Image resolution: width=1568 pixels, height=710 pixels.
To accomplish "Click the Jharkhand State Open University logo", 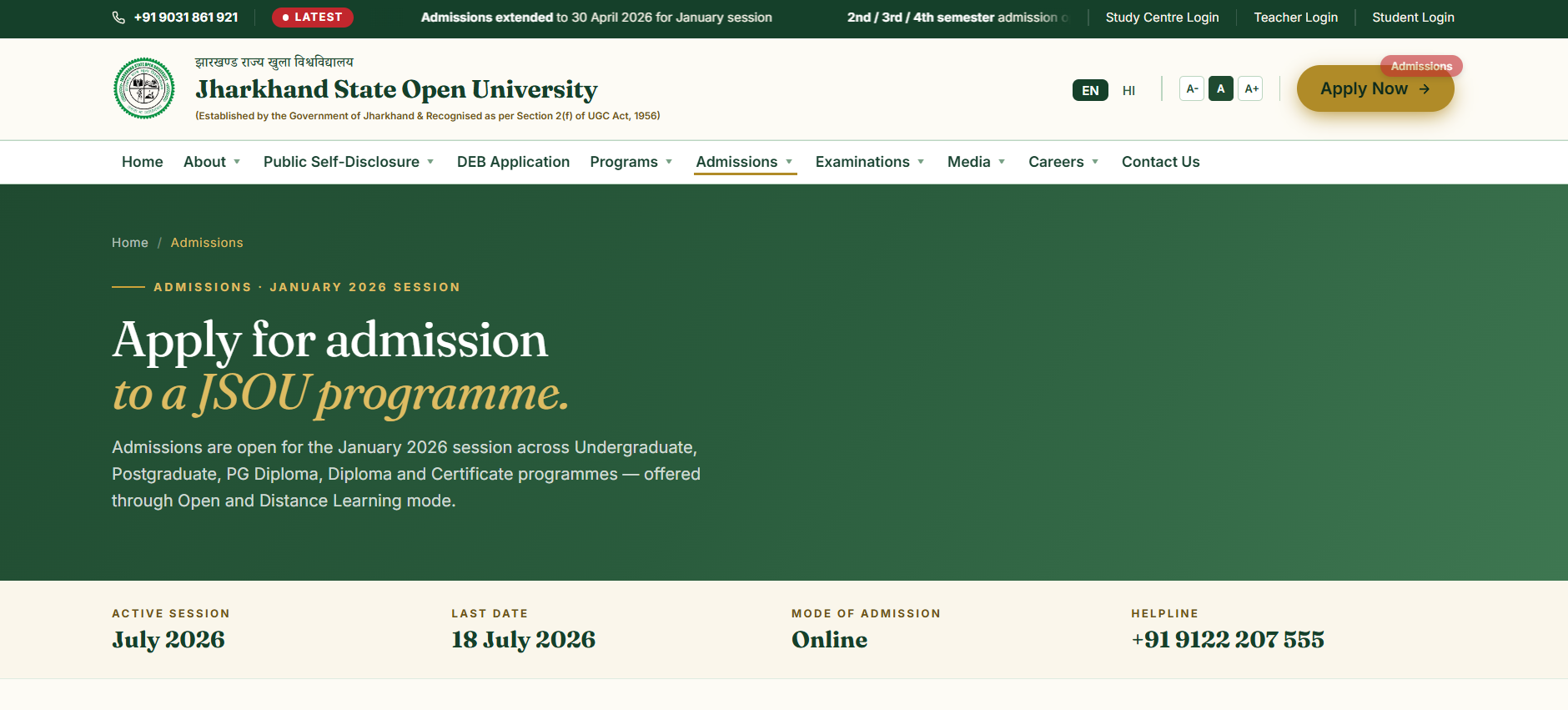I will [144, 88].
